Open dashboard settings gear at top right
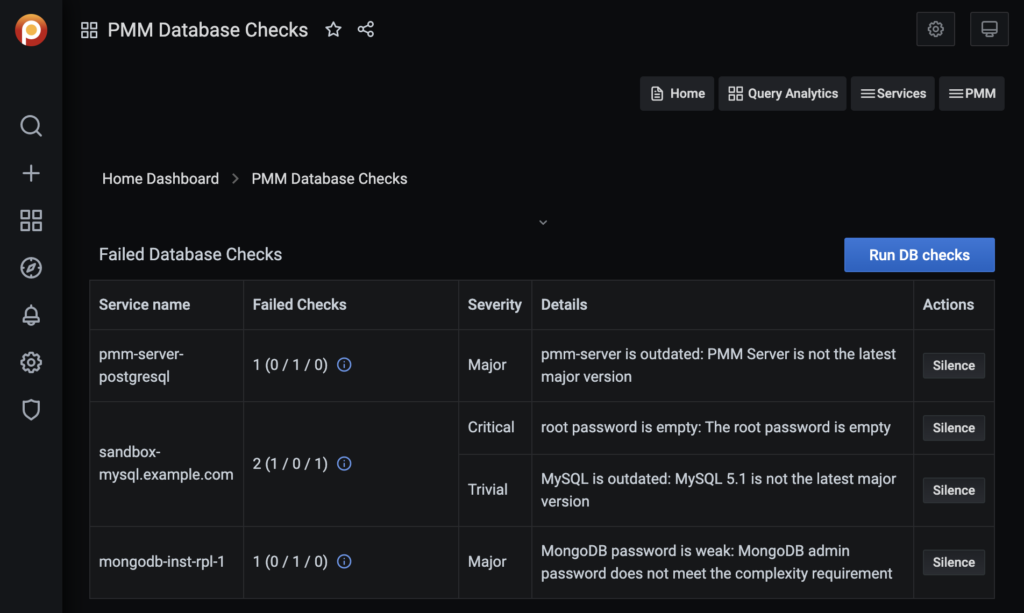 [x=936, y=30]
